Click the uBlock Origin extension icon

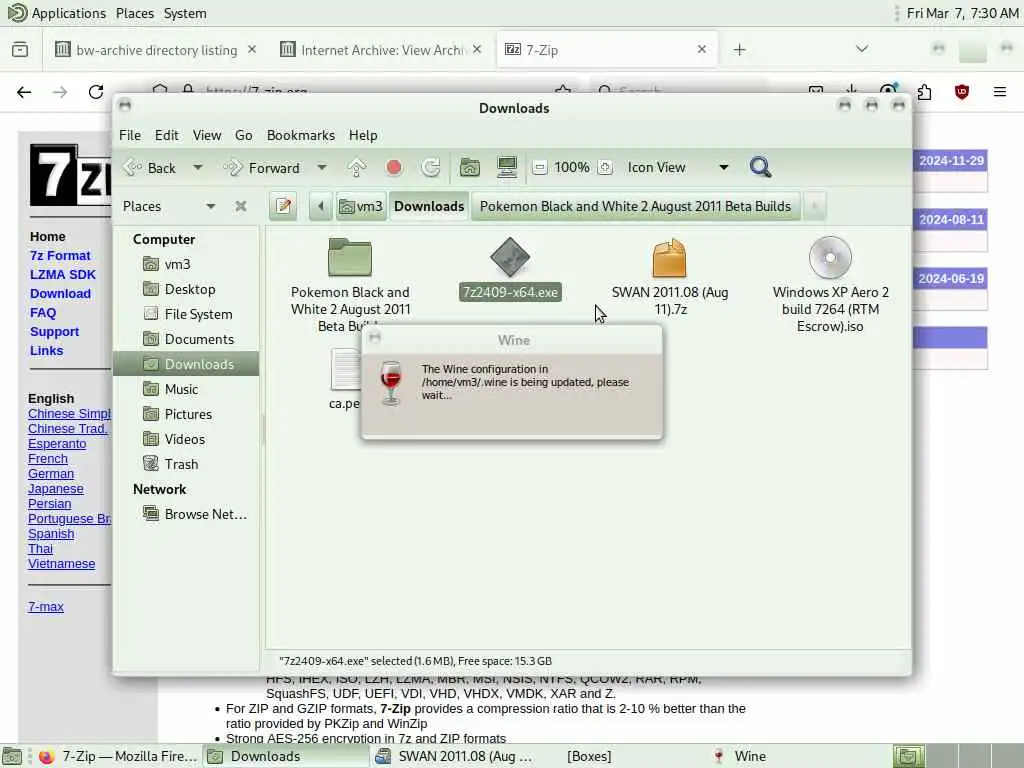[961, 92]
